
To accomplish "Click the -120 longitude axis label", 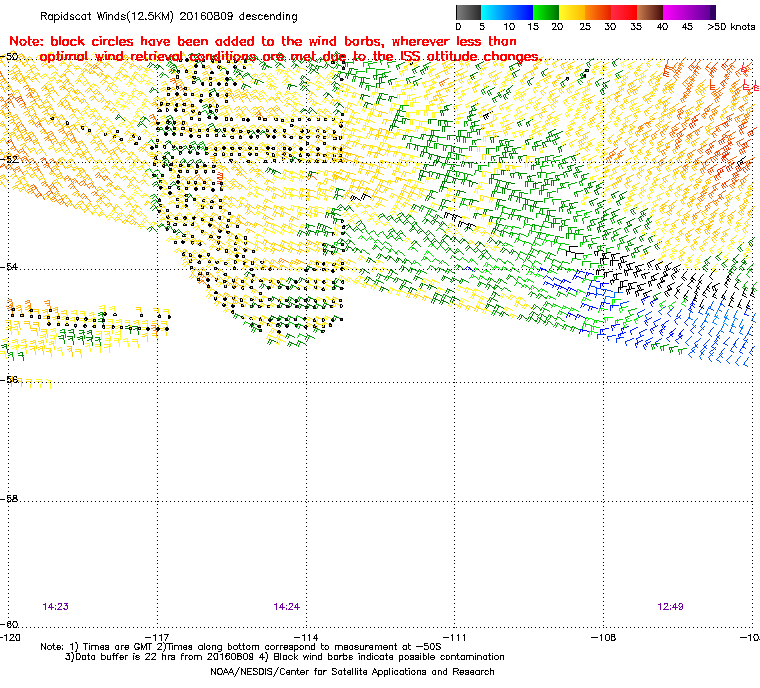I will (x=10, y=637).
